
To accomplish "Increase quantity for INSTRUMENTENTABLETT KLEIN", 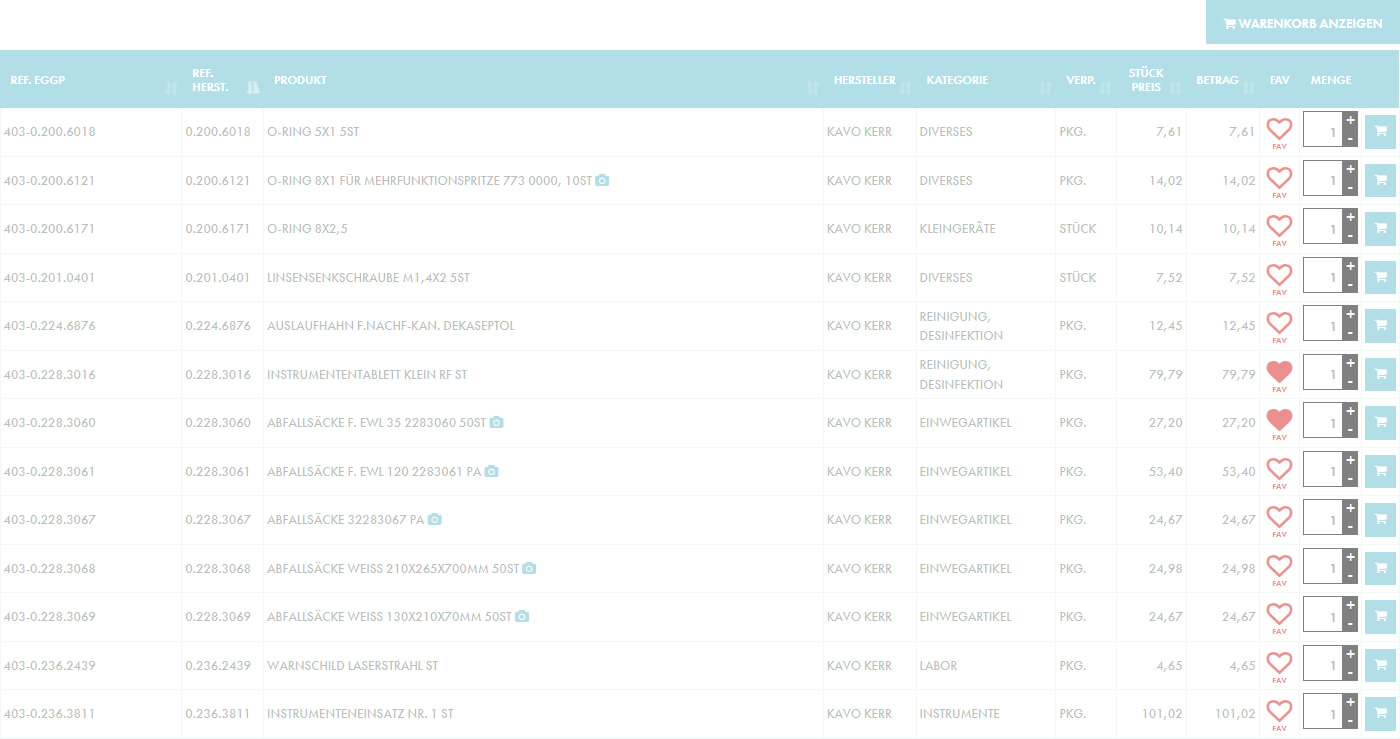I will coord(1350,363).
